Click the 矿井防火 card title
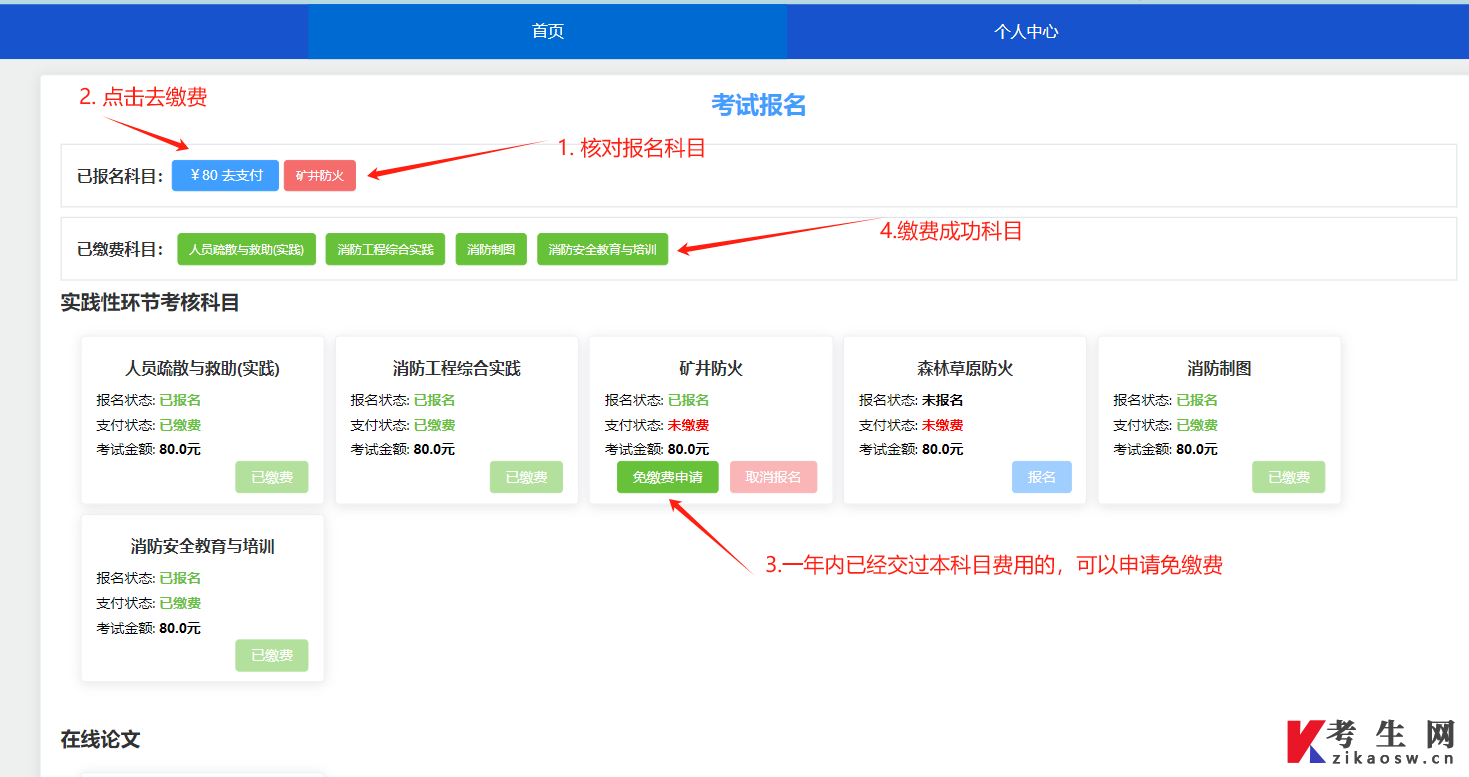The height and width of the screenshot is (777, 1469). [711, 368]
